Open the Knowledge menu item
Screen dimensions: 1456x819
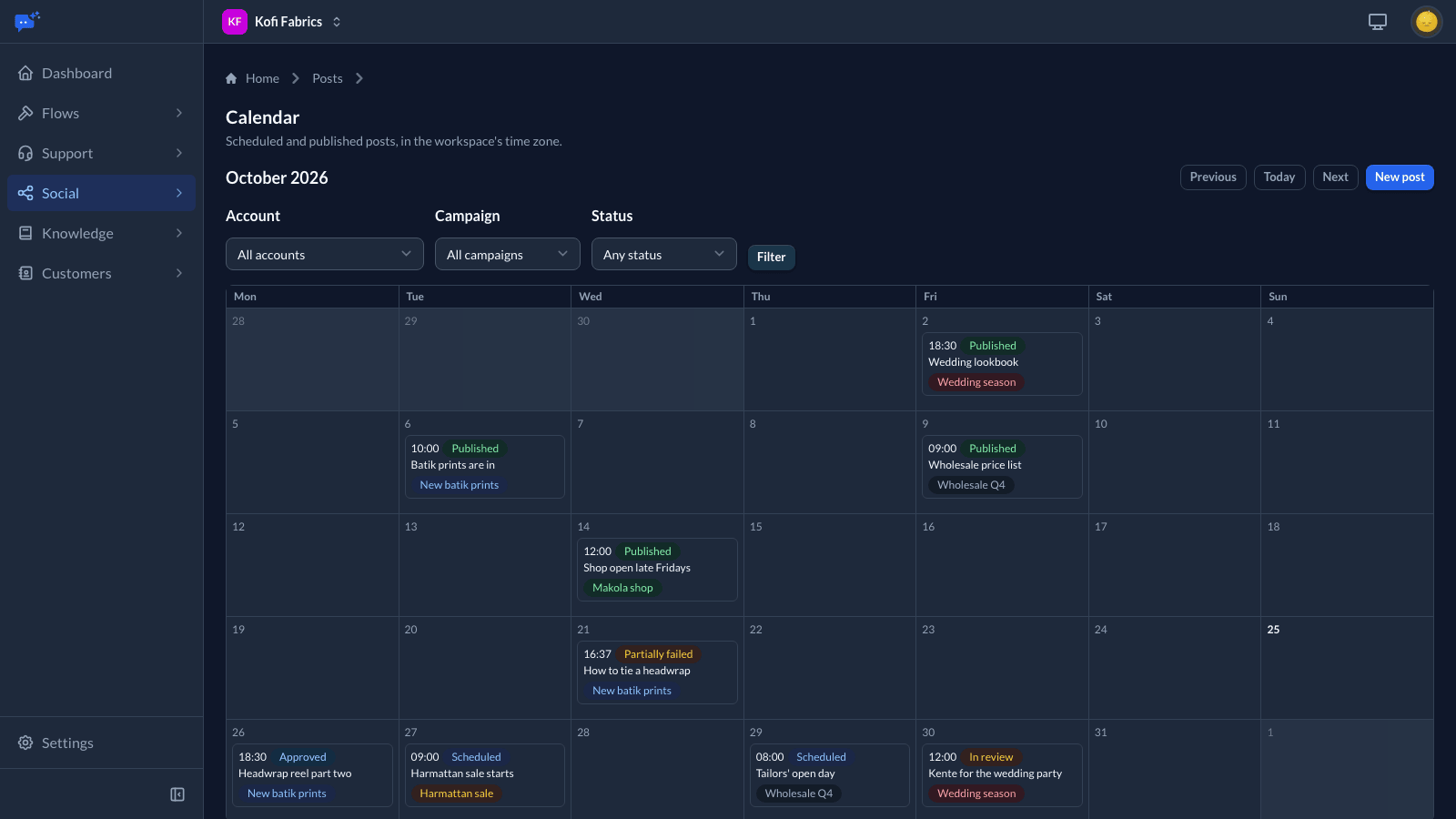tap(101, 233)
